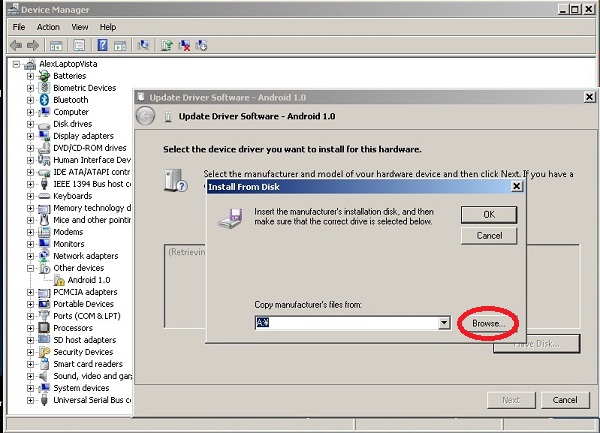Viewport: 600px width, 433px height.
Task: Click Update Driver Software toolbar icon
Action: coord(166,46)
